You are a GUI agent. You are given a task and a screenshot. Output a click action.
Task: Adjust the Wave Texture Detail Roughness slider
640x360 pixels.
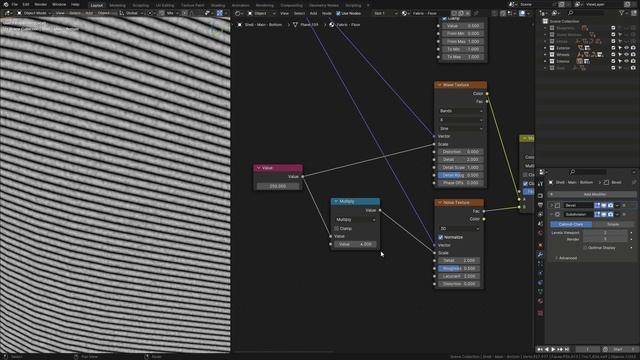point(461,175)
